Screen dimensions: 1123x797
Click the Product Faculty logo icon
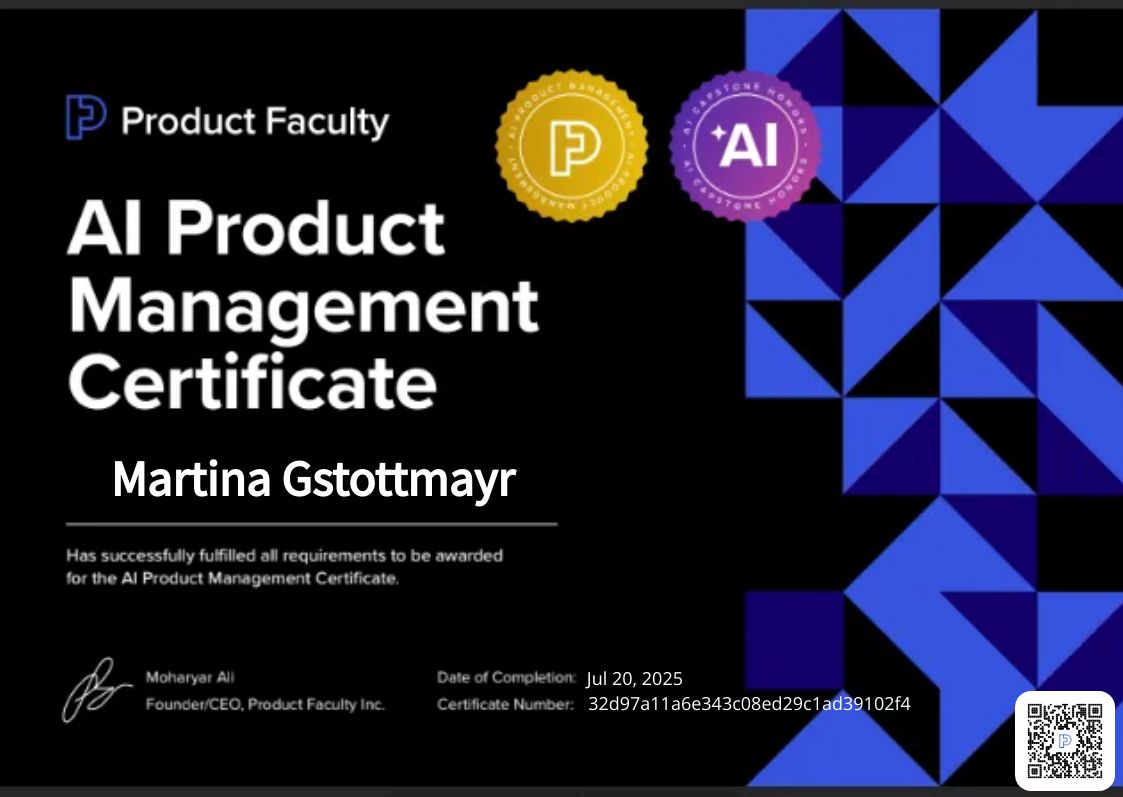click(x=84, y=119)
